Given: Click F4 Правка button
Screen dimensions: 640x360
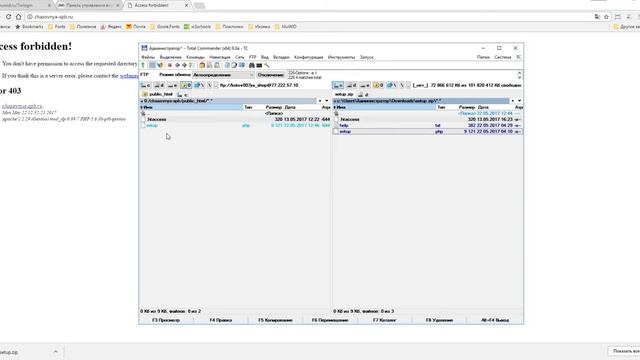Looking at the screenshot, I should point(221,320).
